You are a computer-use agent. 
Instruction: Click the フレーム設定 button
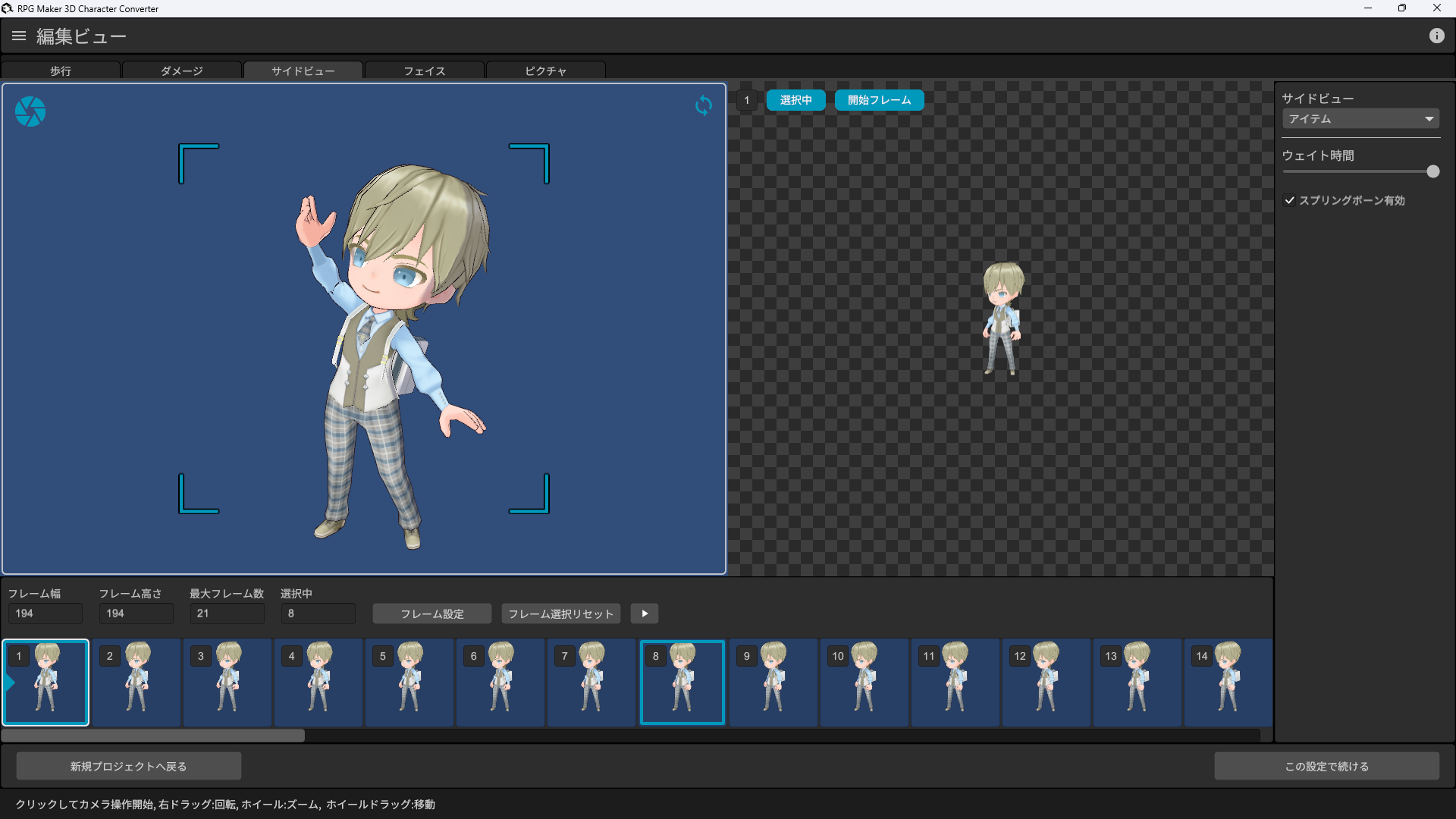432,613
